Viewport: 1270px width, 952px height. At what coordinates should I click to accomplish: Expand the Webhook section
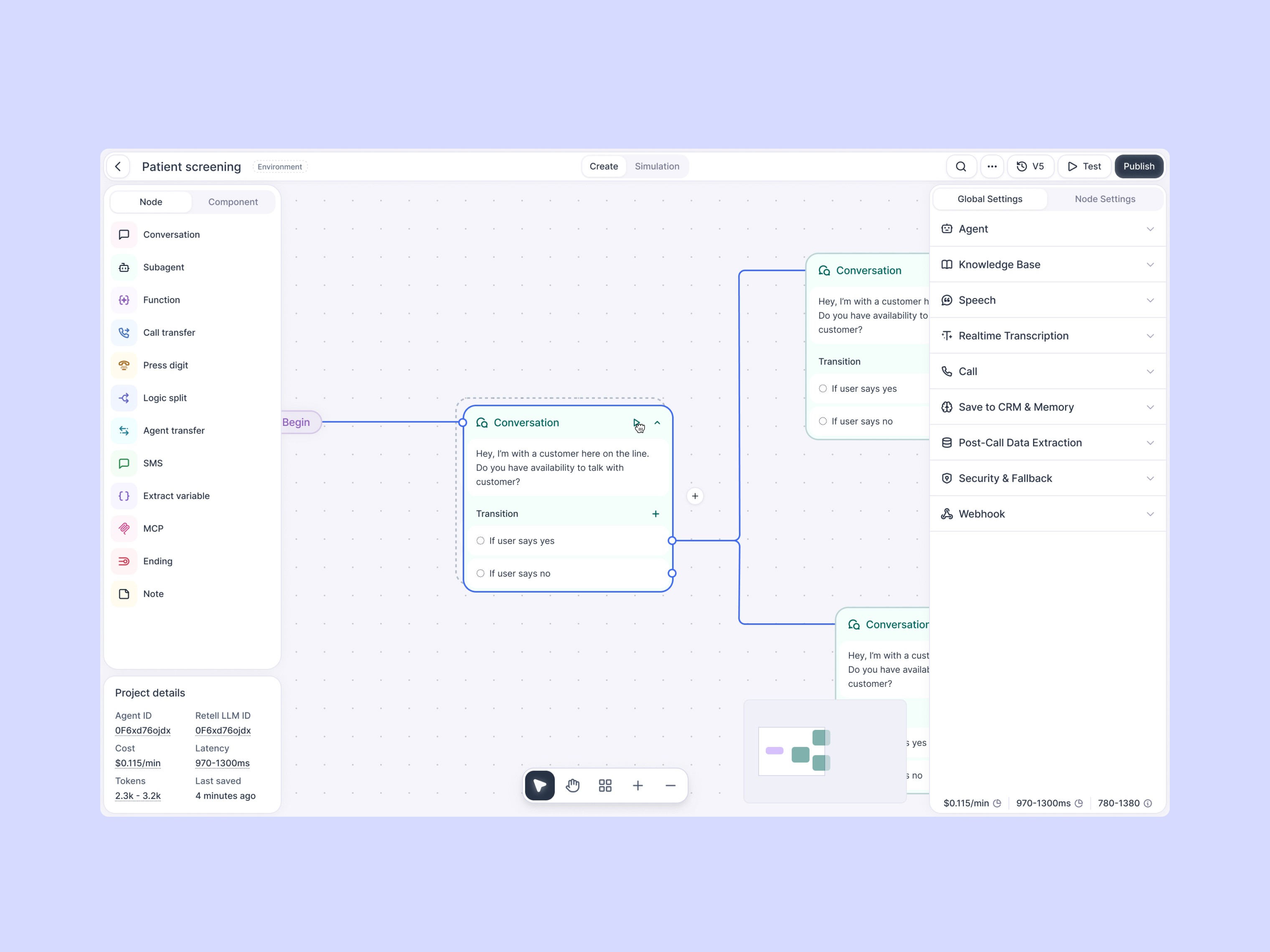tap(1048, 514)
